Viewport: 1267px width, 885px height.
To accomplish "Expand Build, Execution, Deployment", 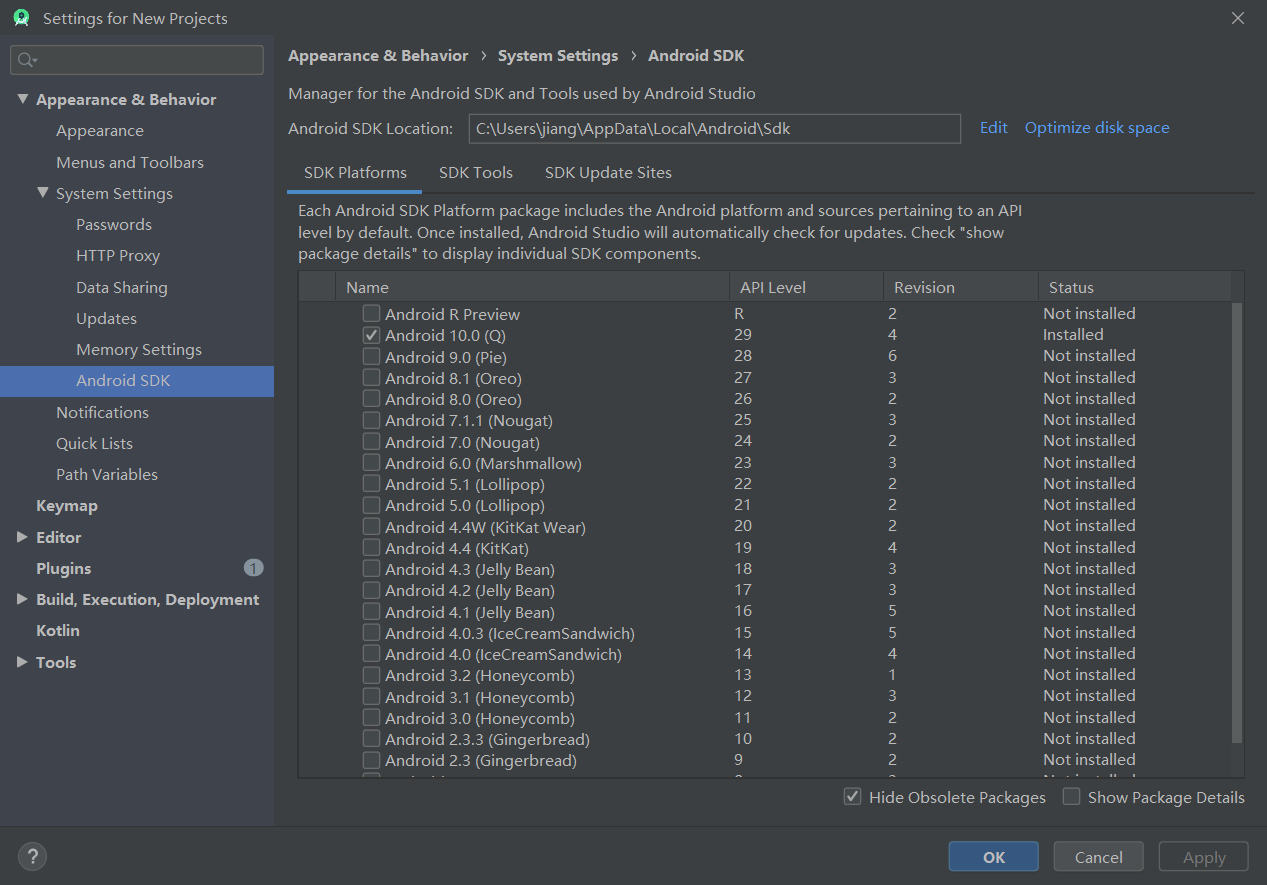I will click(x=22, y=599).
